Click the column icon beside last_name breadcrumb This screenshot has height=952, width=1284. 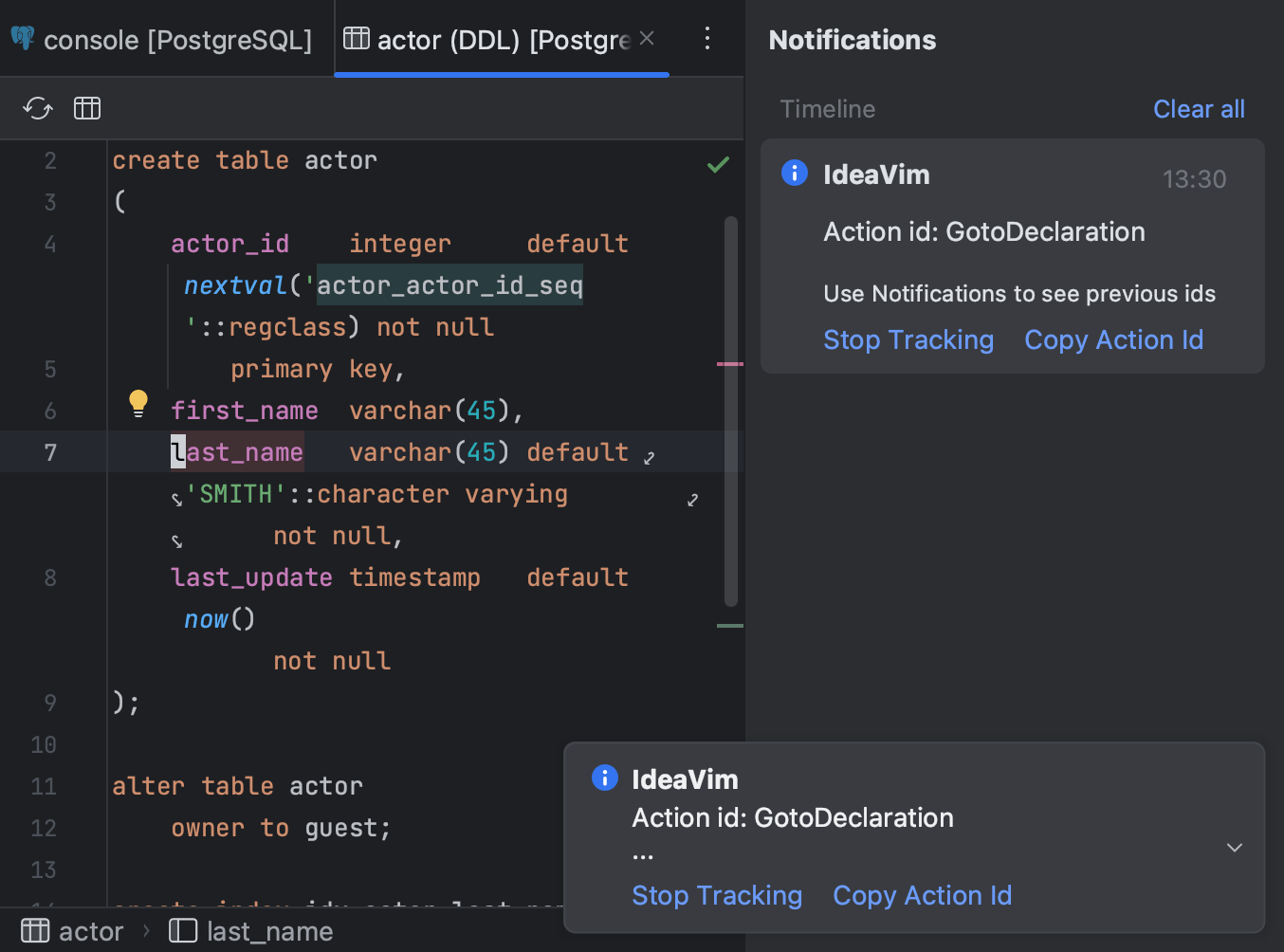182,930
